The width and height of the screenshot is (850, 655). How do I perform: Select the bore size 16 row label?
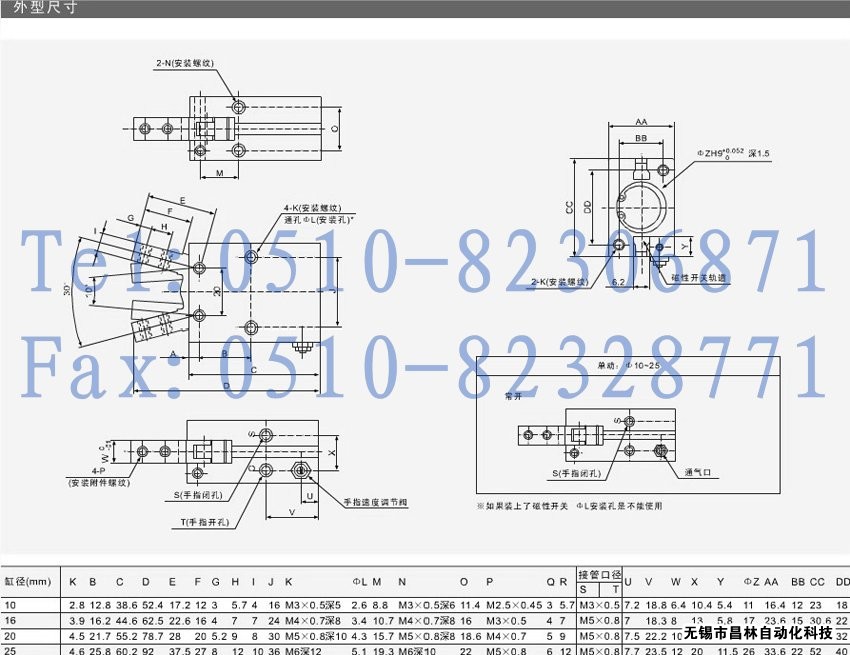(x=10, y=620)
